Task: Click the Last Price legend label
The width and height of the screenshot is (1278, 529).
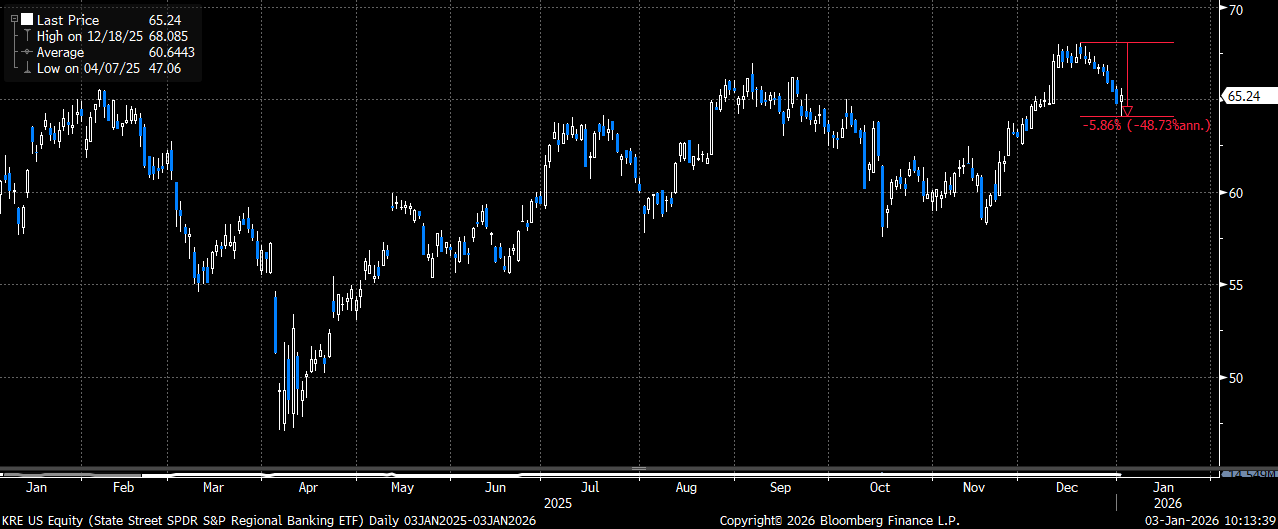Action: 68,19
